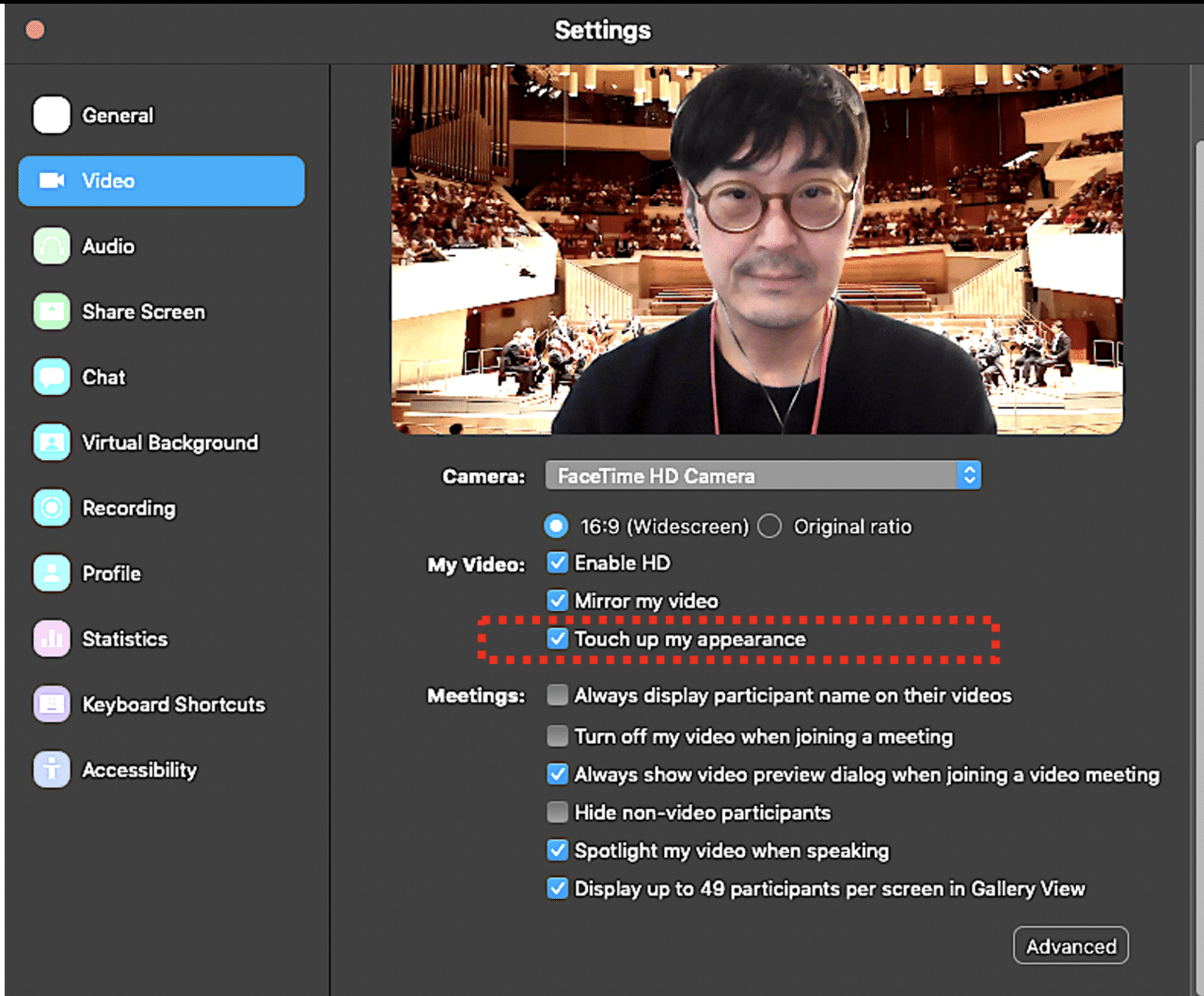Click the Virtual Background icon
The height and width of the screenshot is (996, 1204).
click(52, 442)
